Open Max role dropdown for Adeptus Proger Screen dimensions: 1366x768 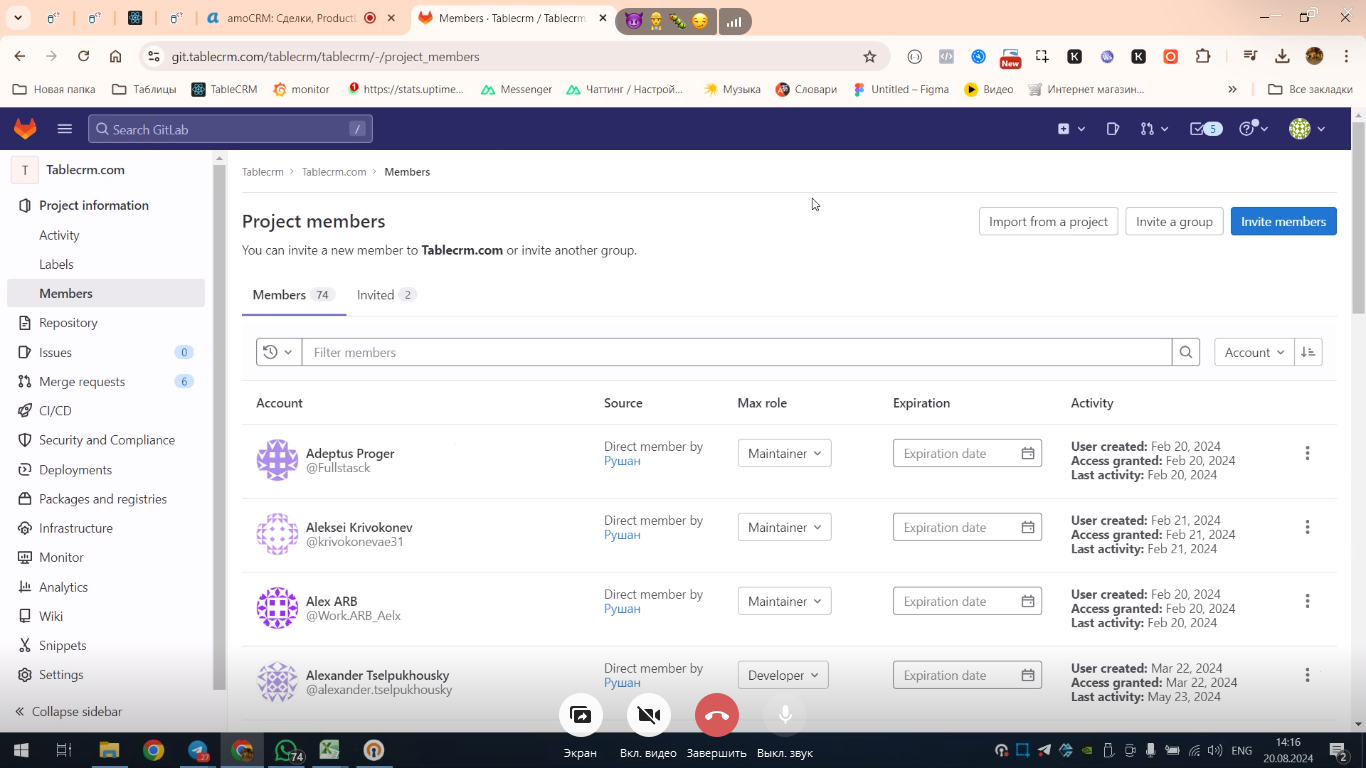click(x=784, y=453)
